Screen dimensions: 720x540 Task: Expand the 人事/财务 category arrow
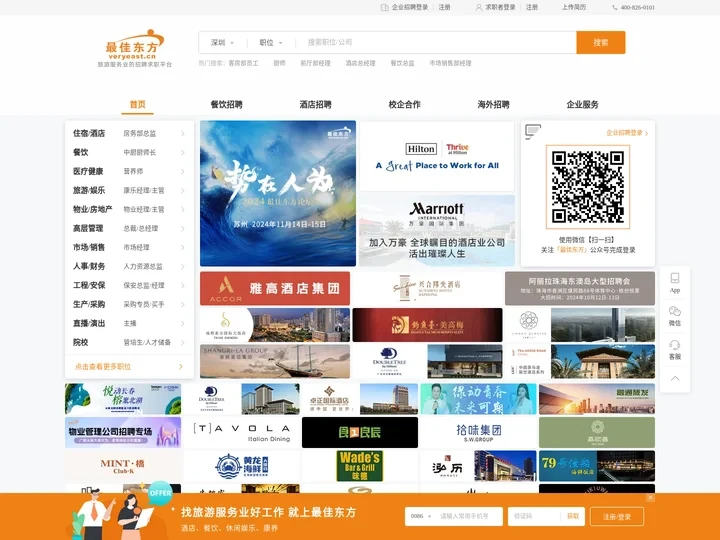[x=183, y=266]
